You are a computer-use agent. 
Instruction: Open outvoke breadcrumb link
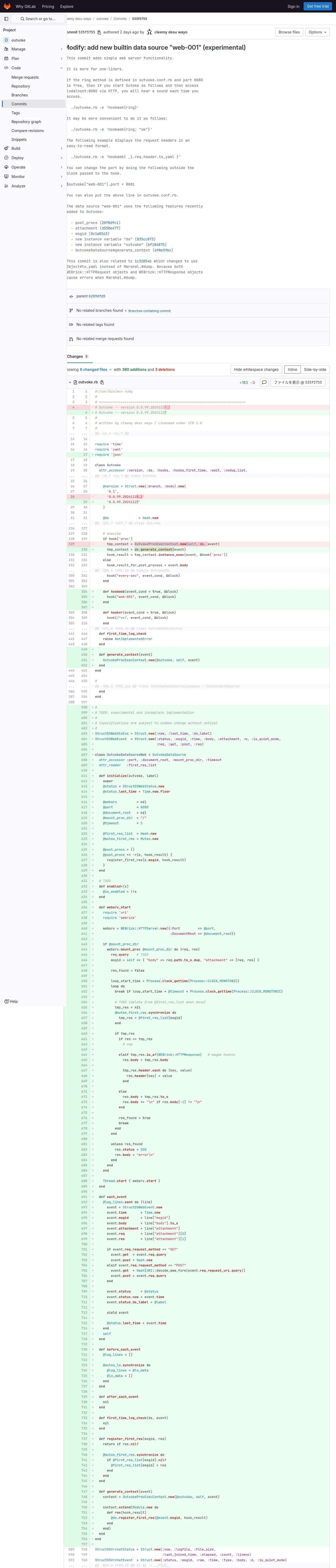click(102, 19)
